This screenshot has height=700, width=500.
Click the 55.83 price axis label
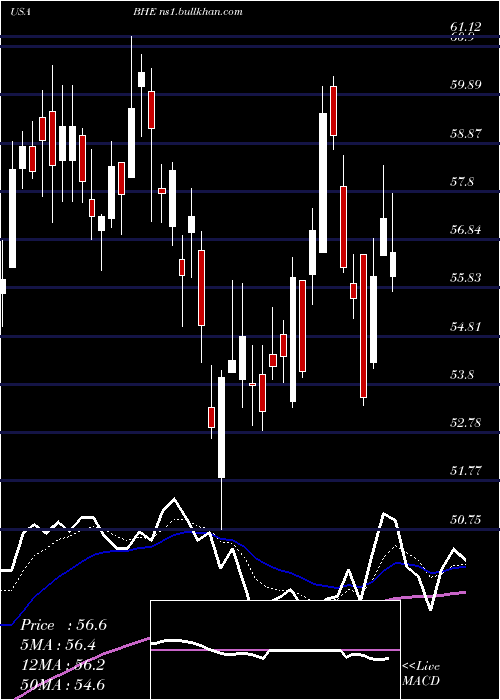pyautogui.click(x=466, y=278)
